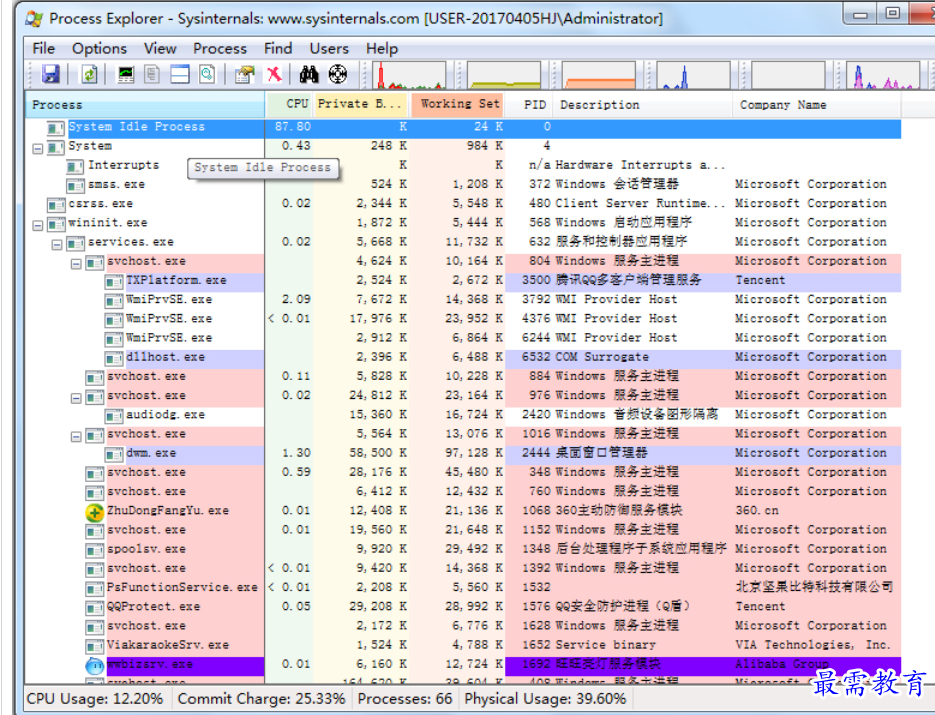935x715 pixels.
Task: Click the red Kill Process icon
Action: pos(274,75)
